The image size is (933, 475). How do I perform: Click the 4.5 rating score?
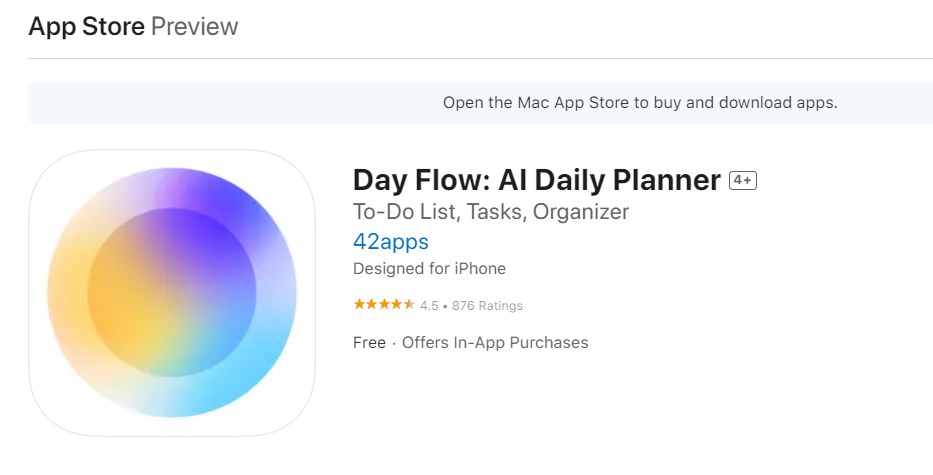pos(429,305)
